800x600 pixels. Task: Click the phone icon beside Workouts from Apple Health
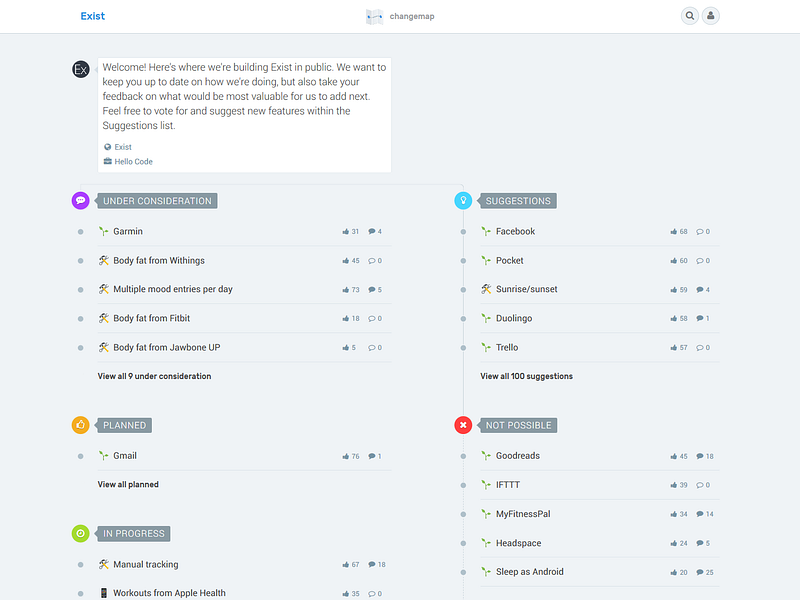(104, 593)
